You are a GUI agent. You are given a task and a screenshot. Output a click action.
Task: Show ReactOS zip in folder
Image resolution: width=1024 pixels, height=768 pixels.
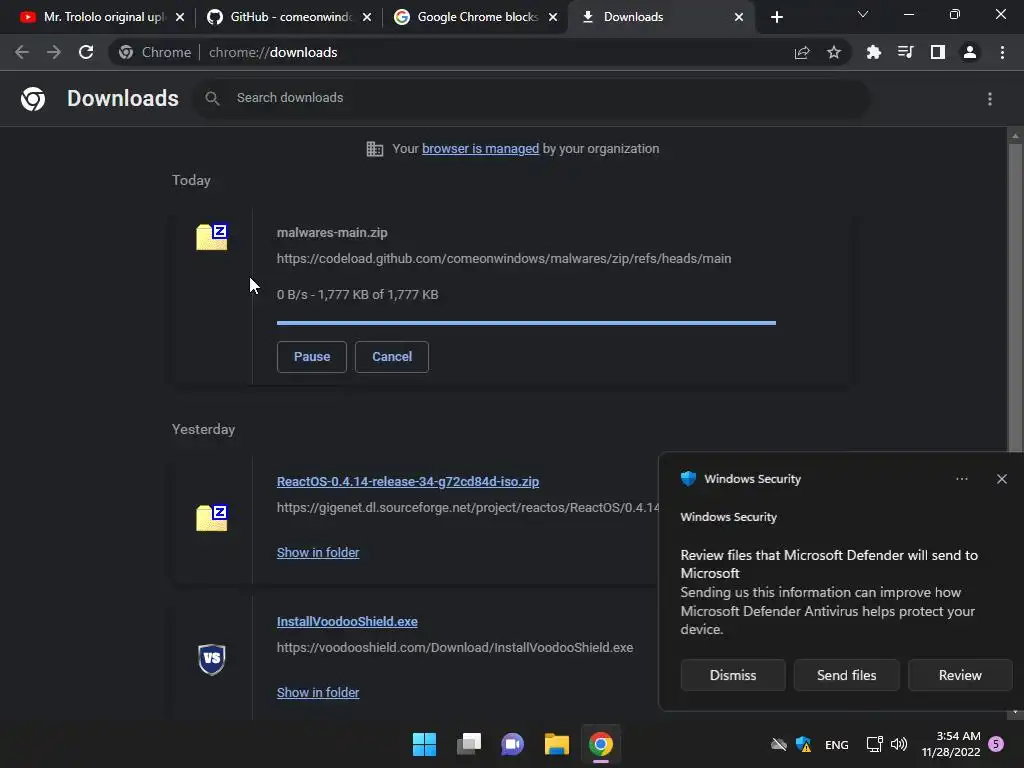(x=318, y=552)
